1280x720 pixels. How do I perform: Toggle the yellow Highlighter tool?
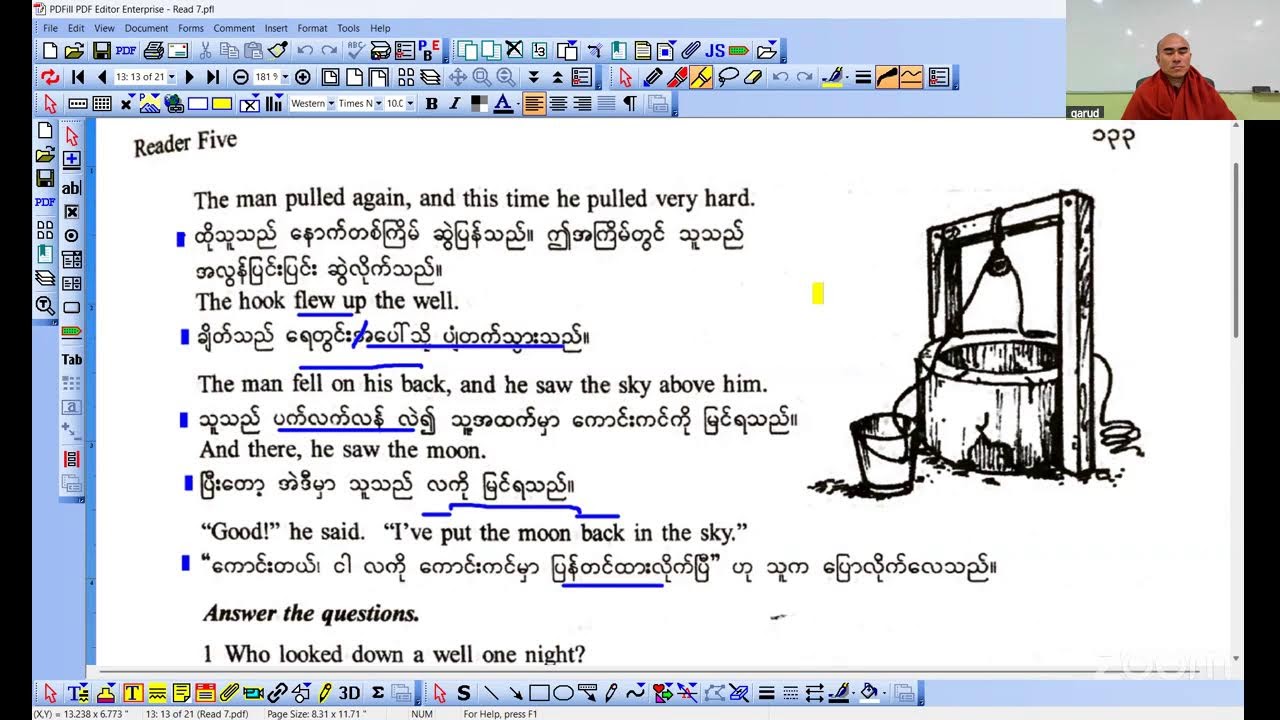pyautogui.click(x=701, y=77)
